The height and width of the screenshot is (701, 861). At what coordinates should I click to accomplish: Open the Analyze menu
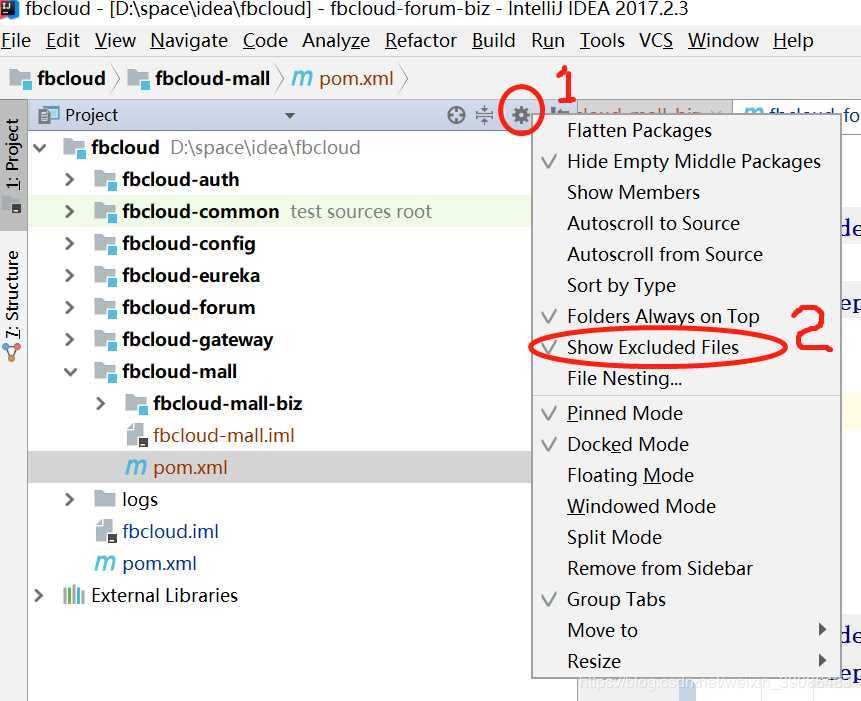click(x=336, y=41)
